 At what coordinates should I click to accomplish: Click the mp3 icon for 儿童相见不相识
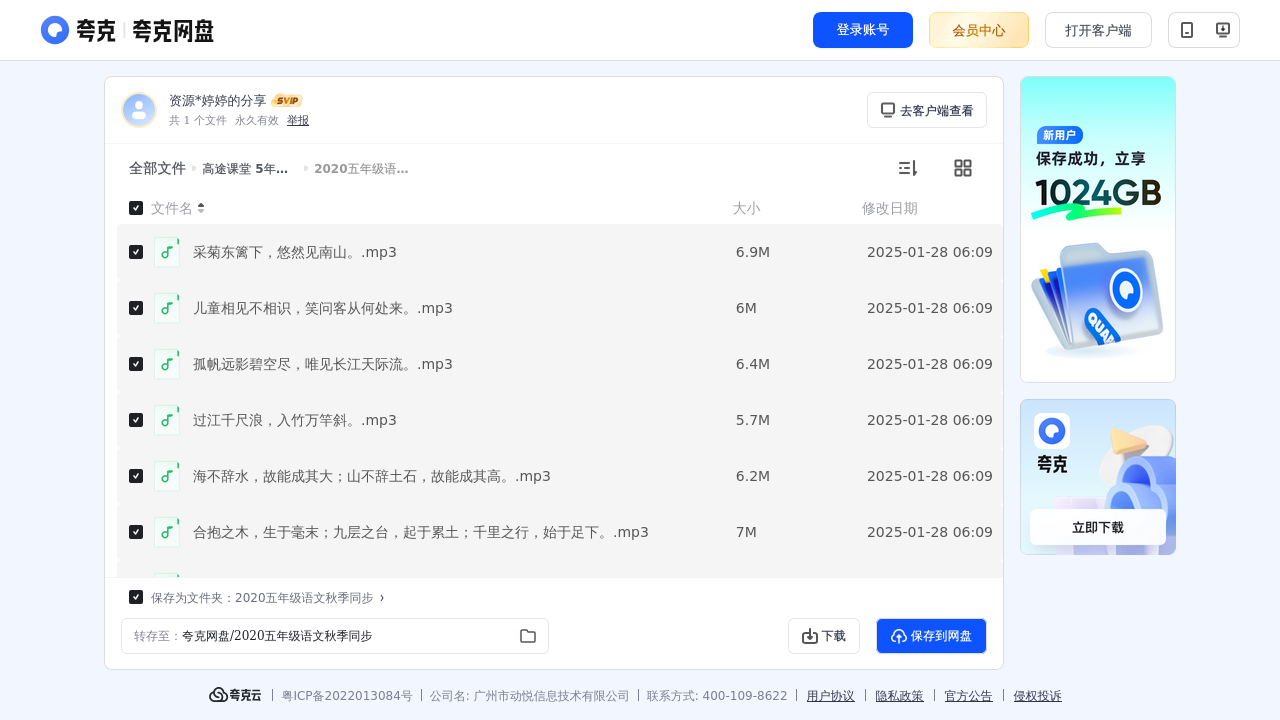point(167,308)
